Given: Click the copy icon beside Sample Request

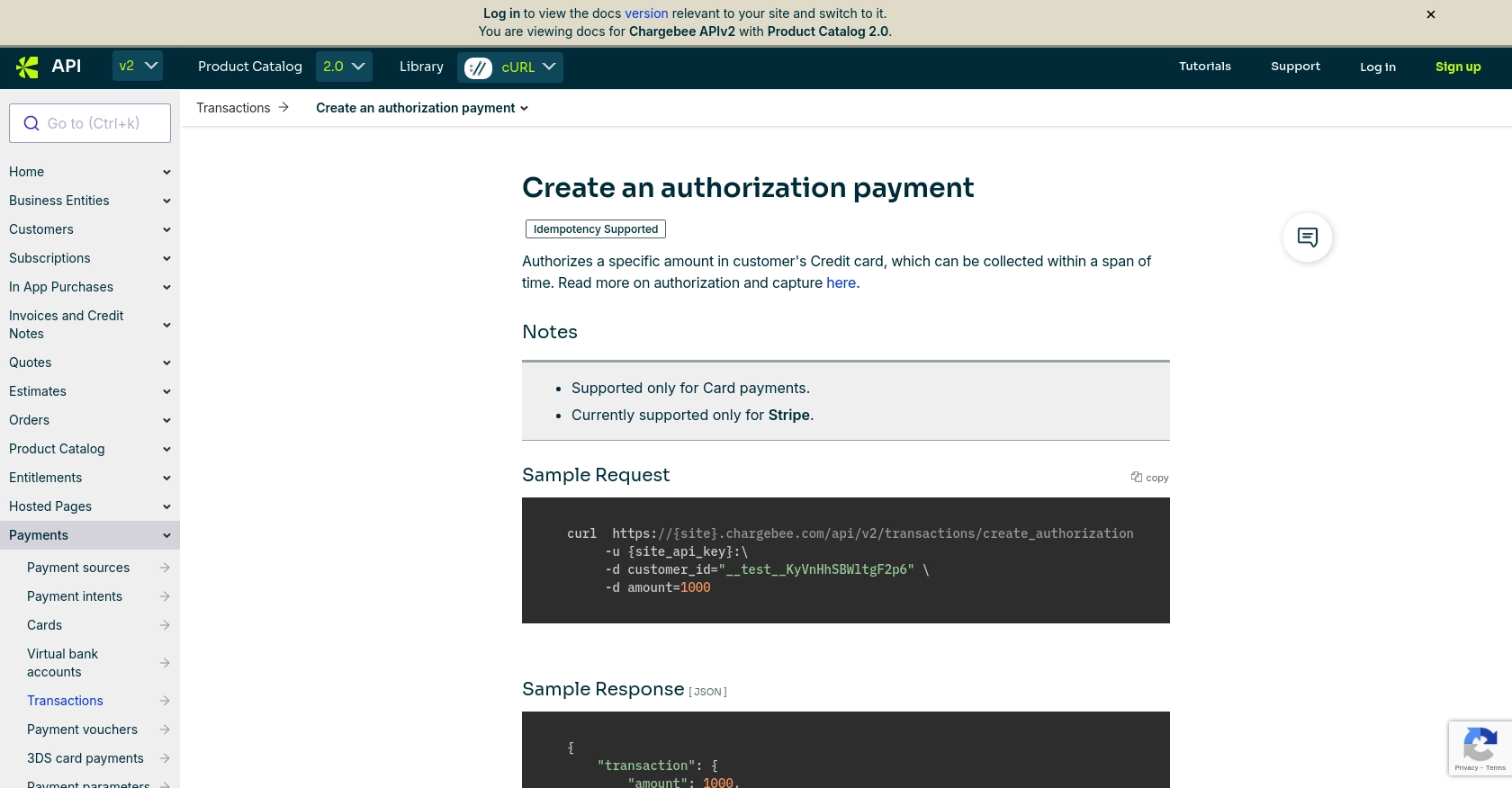Looking at the screenshot, I should [x=1137, y=477].
